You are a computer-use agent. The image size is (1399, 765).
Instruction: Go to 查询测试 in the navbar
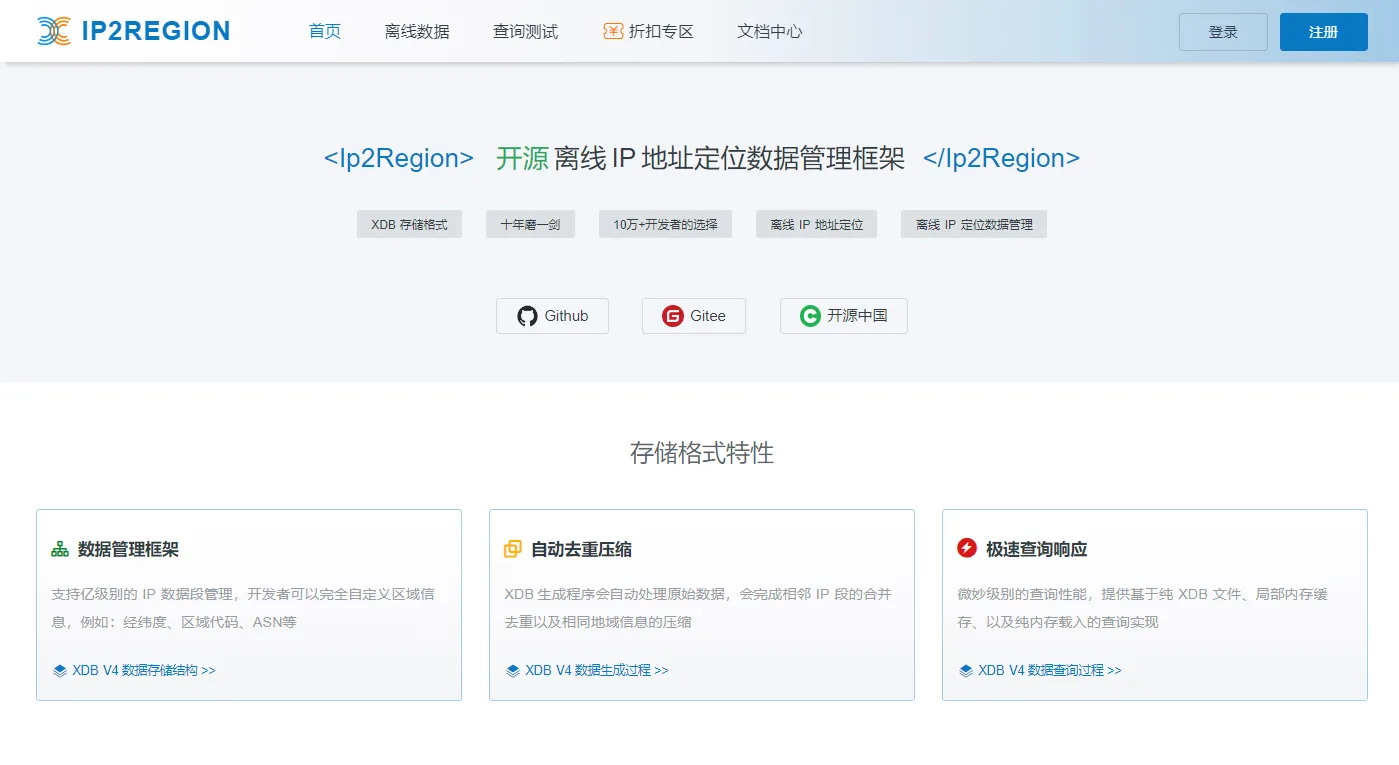click(526, 32)
